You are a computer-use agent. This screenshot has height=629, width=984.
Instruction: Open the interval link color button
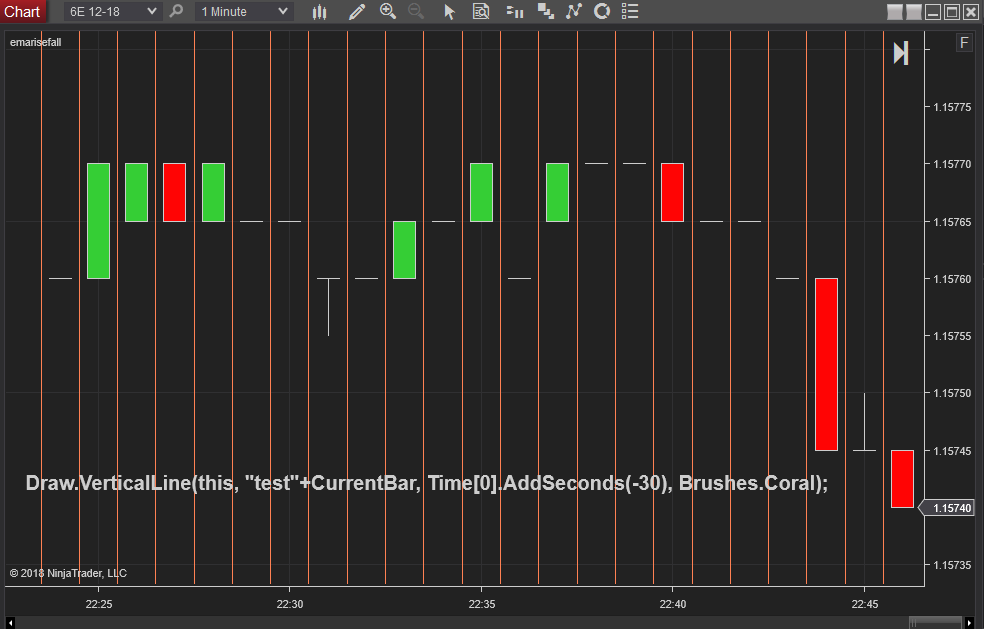tap(914, 12)
